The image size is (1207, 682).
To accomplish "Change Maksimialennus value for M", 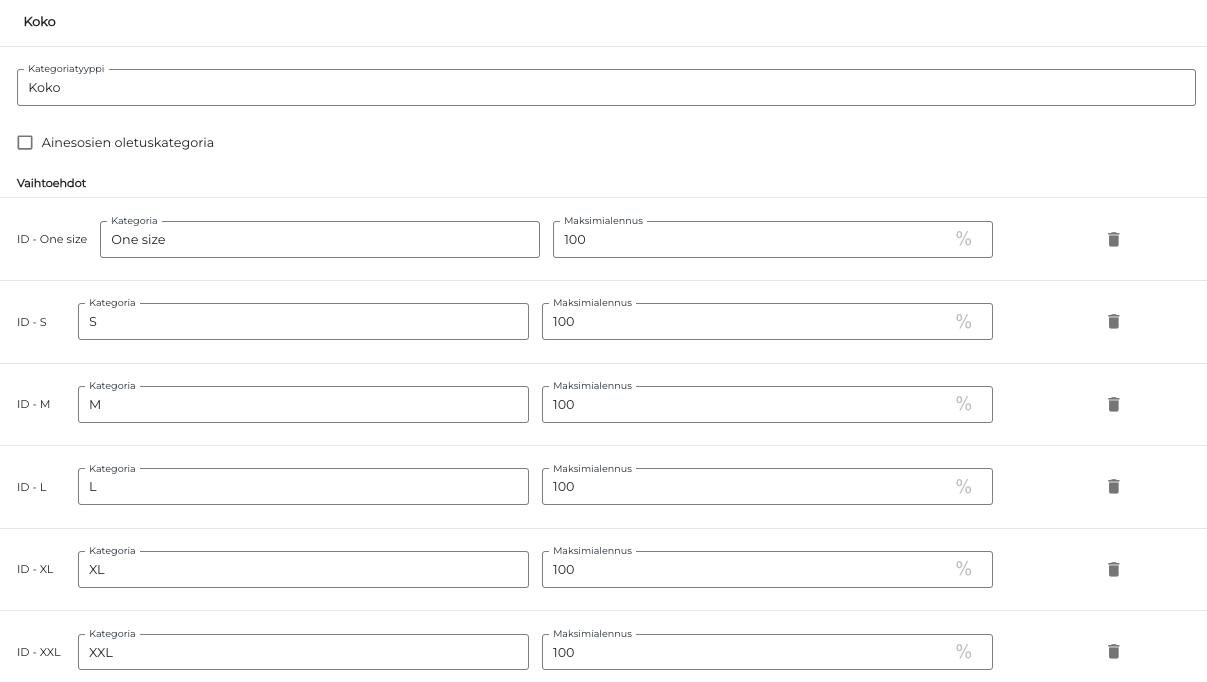I will tap(745, 405).
